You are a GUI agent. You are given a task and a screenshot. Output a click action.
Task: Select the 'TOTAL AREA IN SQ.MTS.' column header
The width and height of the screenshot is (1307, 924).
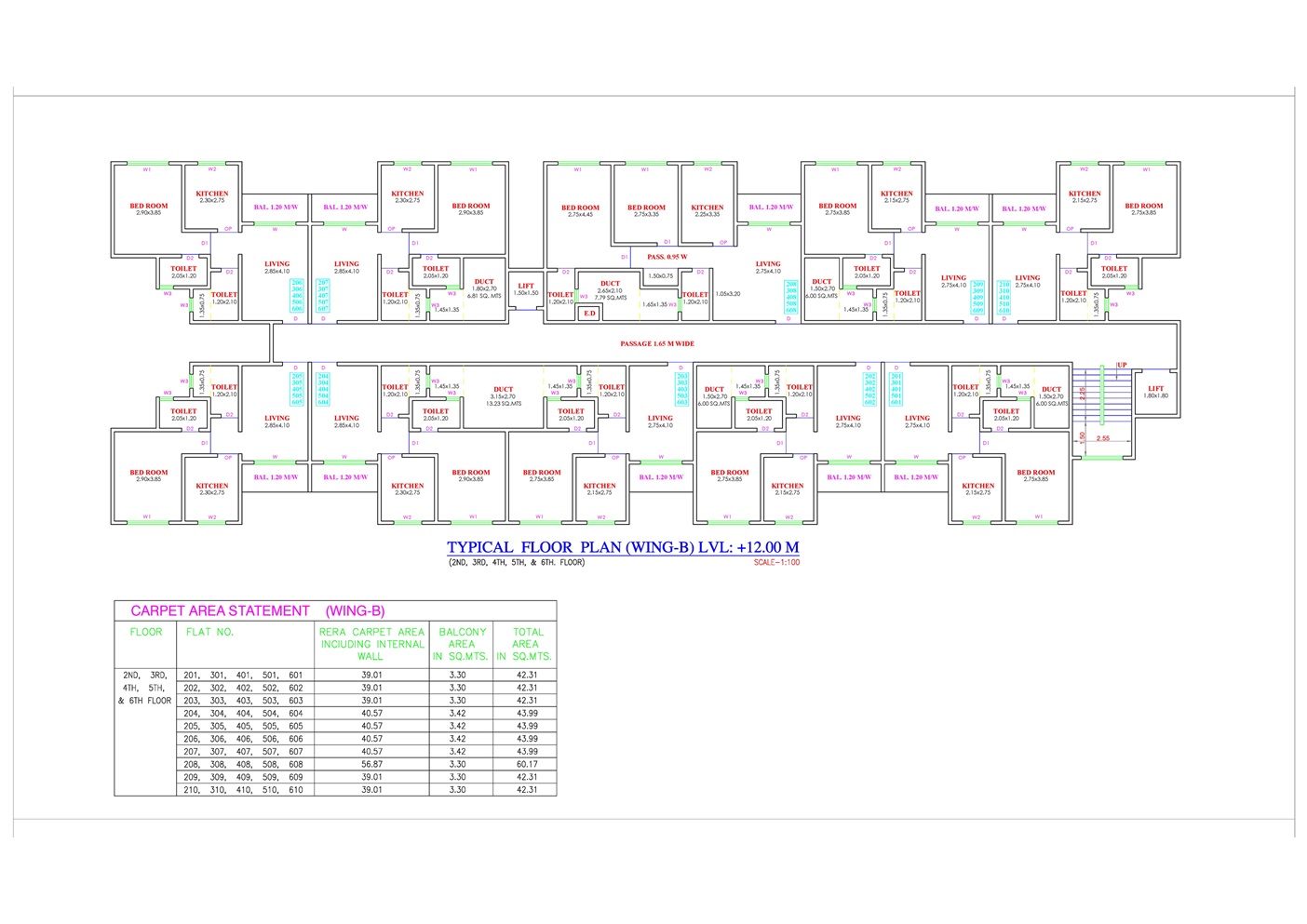(525, 644)
